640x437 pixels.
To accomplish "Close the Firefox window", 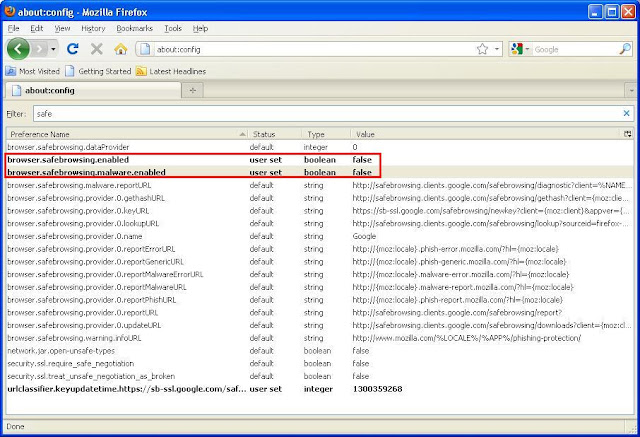I will point(628,12).
